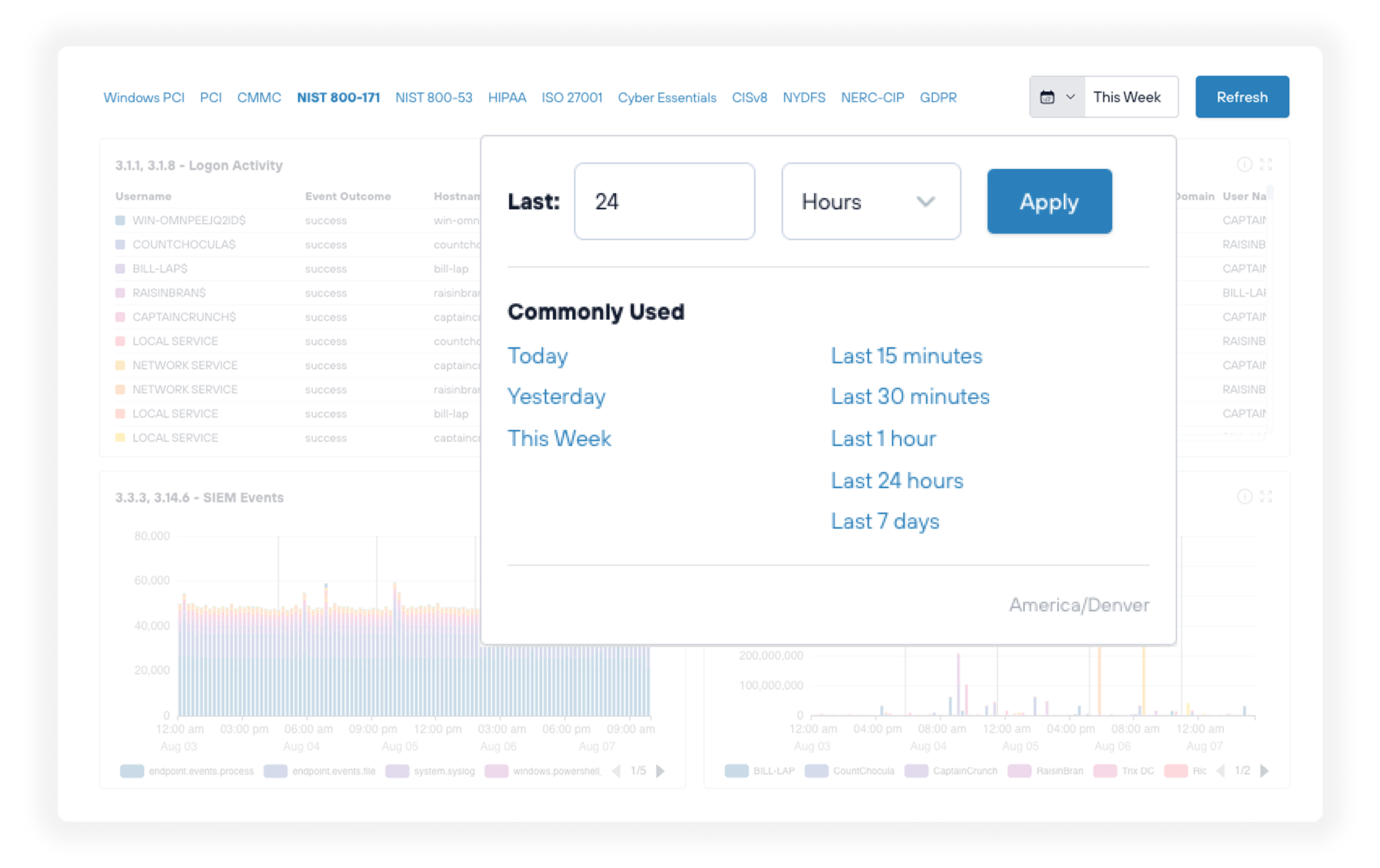
Task: Go to previous SIEM Events legend page
Action: click(616, 771)
